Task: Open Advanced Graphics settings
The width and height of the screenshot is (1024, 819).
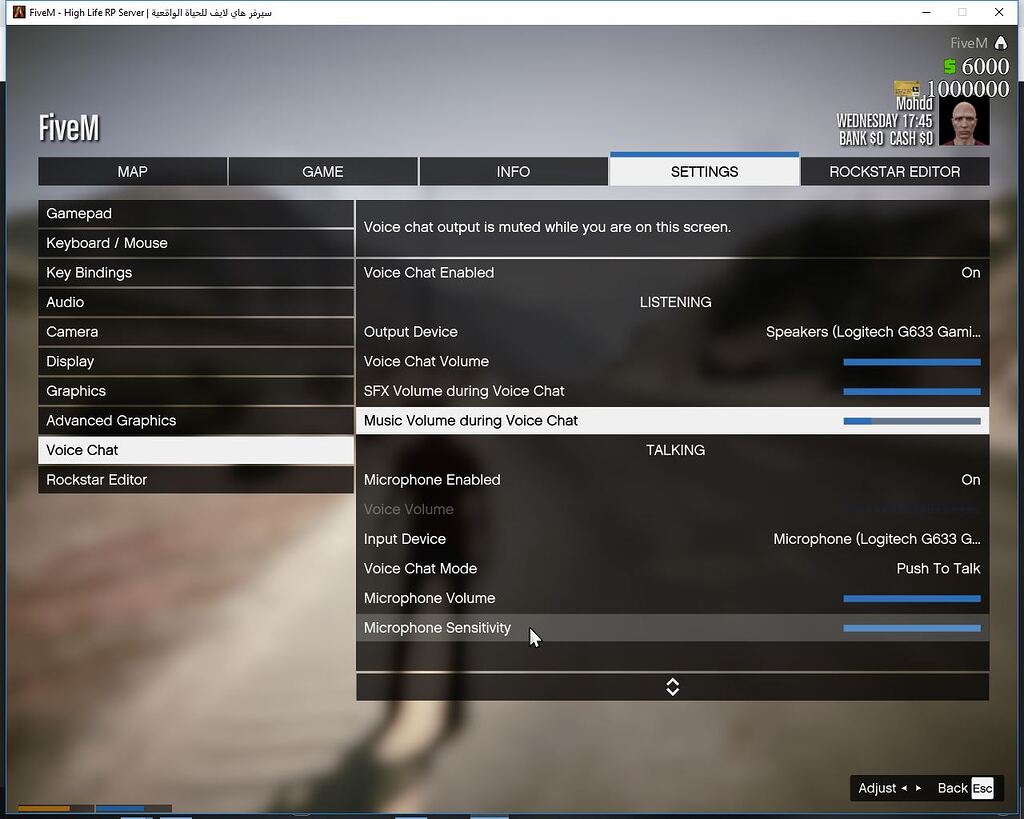Action: pos(196,421)
